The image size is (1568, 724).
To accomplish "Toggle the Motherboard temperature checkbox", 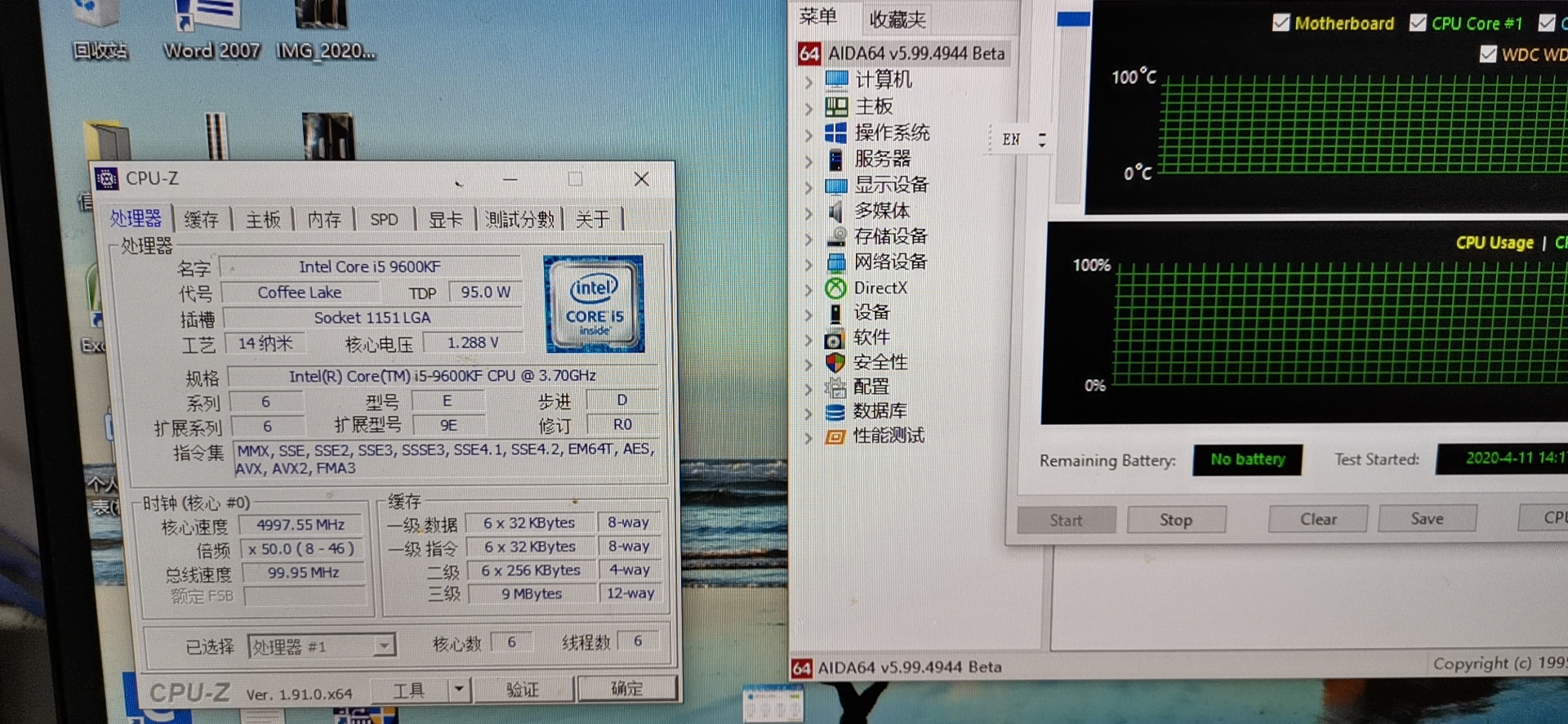I will [x=1281, y=23].
